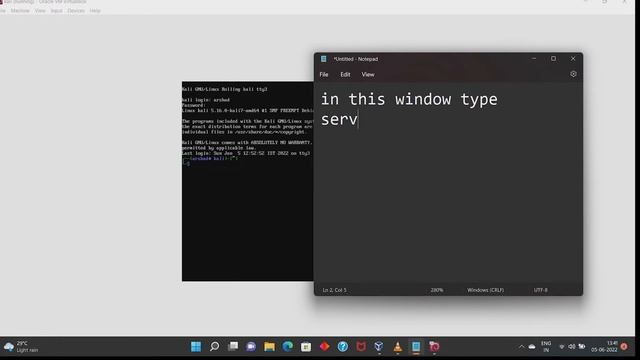
Task: Expand the system tray hidden icons chevron
Action: [521, 347]
